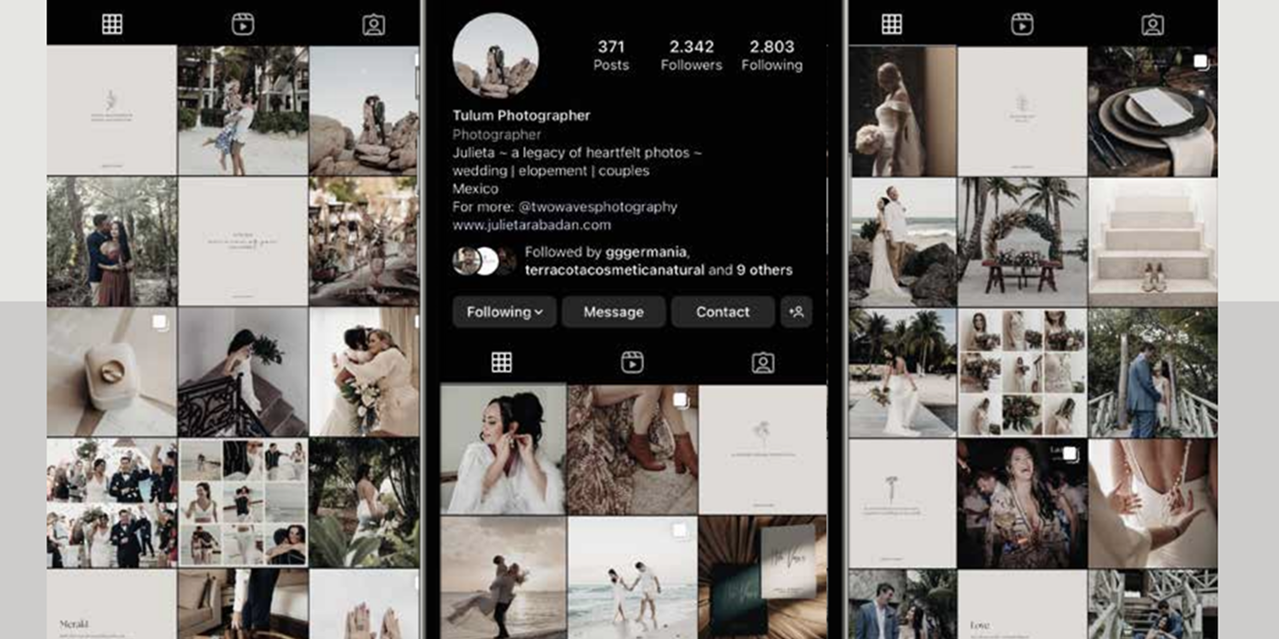Open the 2.803 Following list
The width and height of the screenshot is (1279, 639).
click(x=771, y=55)
